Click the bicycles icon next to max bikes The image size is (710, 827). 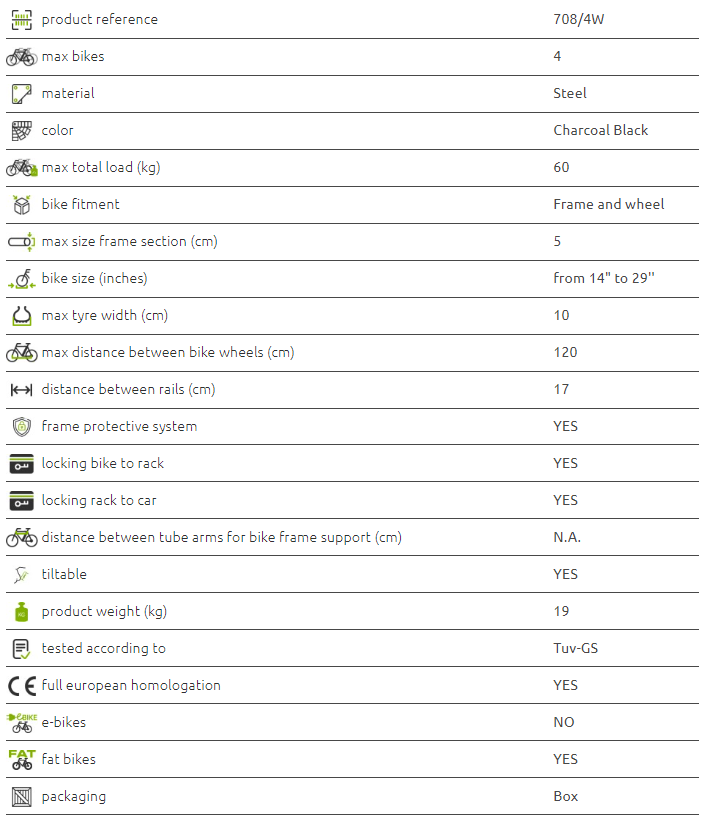pos(21,57)
